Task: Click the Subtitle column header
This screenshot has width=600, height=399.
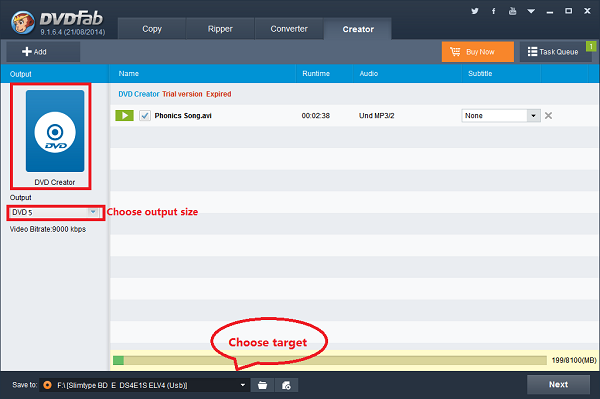Action: pyautogui.click(x=480, y=73)
